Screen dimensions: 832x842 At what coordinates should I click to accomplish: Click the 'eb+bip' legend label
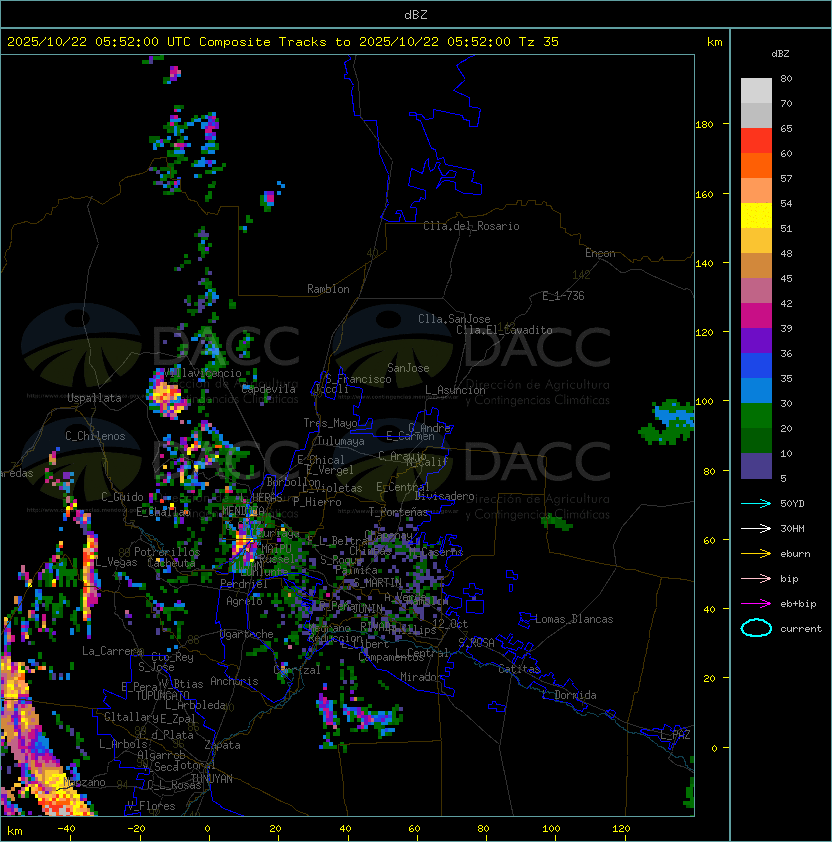coord(798,604)
